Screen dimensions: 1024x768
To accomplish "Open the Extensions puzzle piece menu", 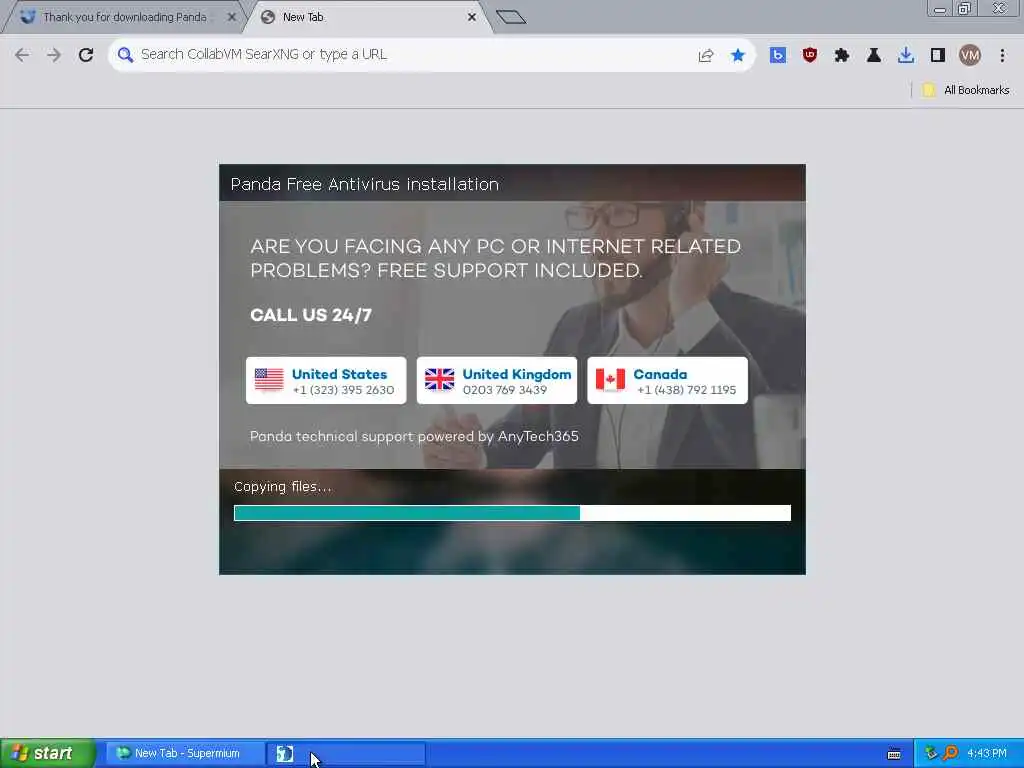I will 842,56.
